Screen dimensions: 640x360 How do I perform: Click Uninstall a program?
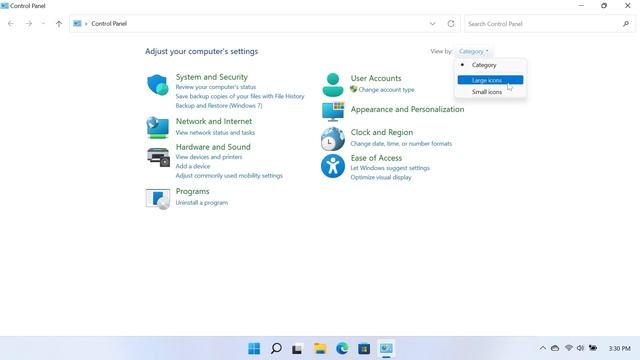tap(202, 203)
